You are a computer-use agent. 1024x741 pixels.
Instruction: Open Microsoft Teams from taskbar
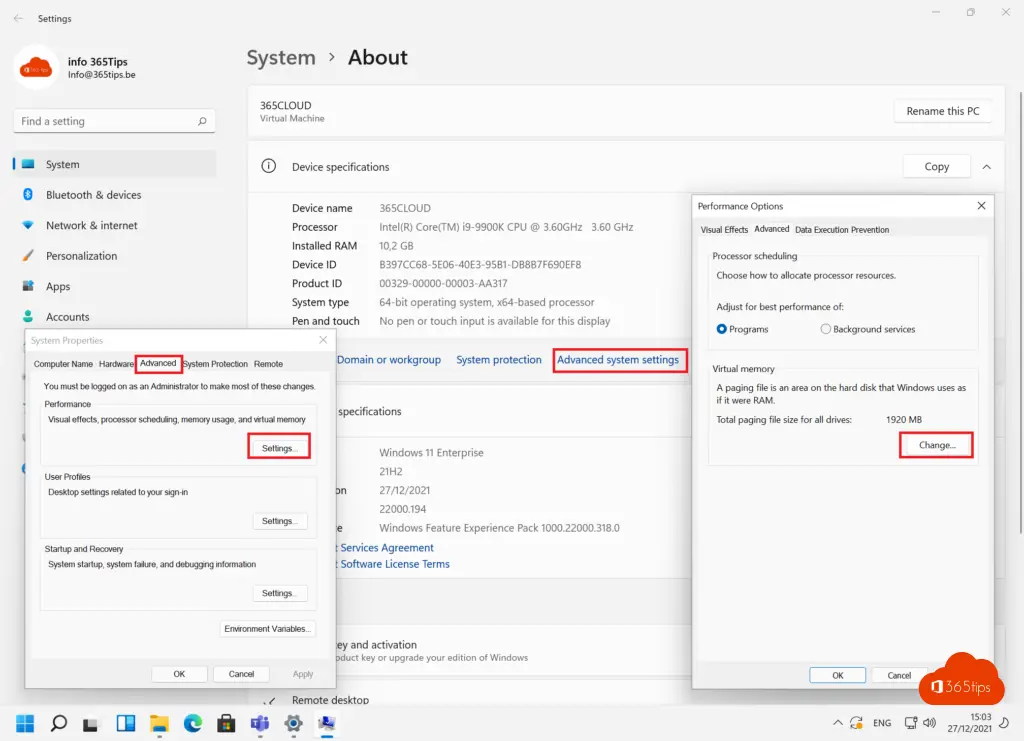[x=260, y=723]
